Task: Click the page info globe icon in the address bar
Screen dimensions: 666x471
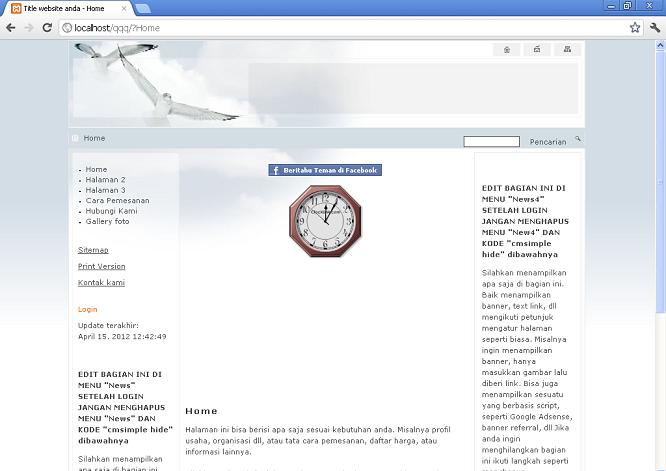Action: click(67, 28)
